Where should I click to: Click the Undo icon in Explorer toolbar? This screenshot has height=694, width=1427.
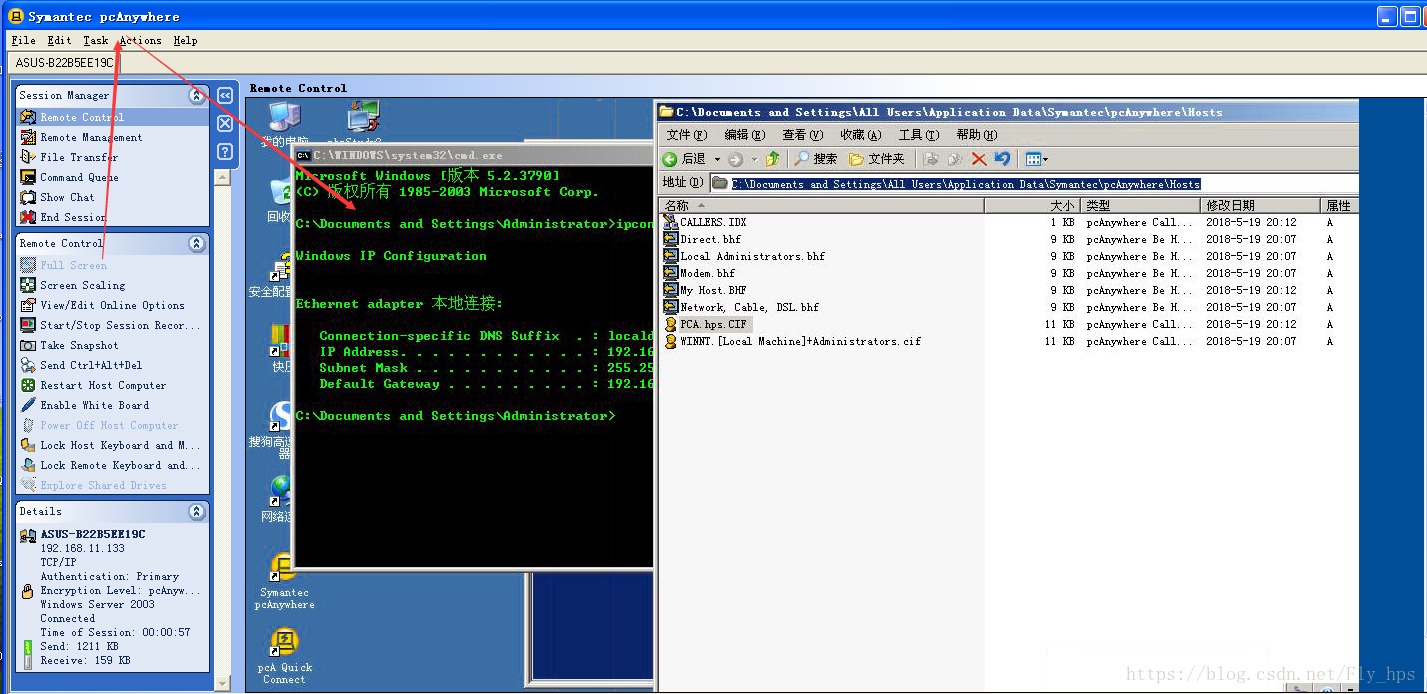[x=1002, y=159]
